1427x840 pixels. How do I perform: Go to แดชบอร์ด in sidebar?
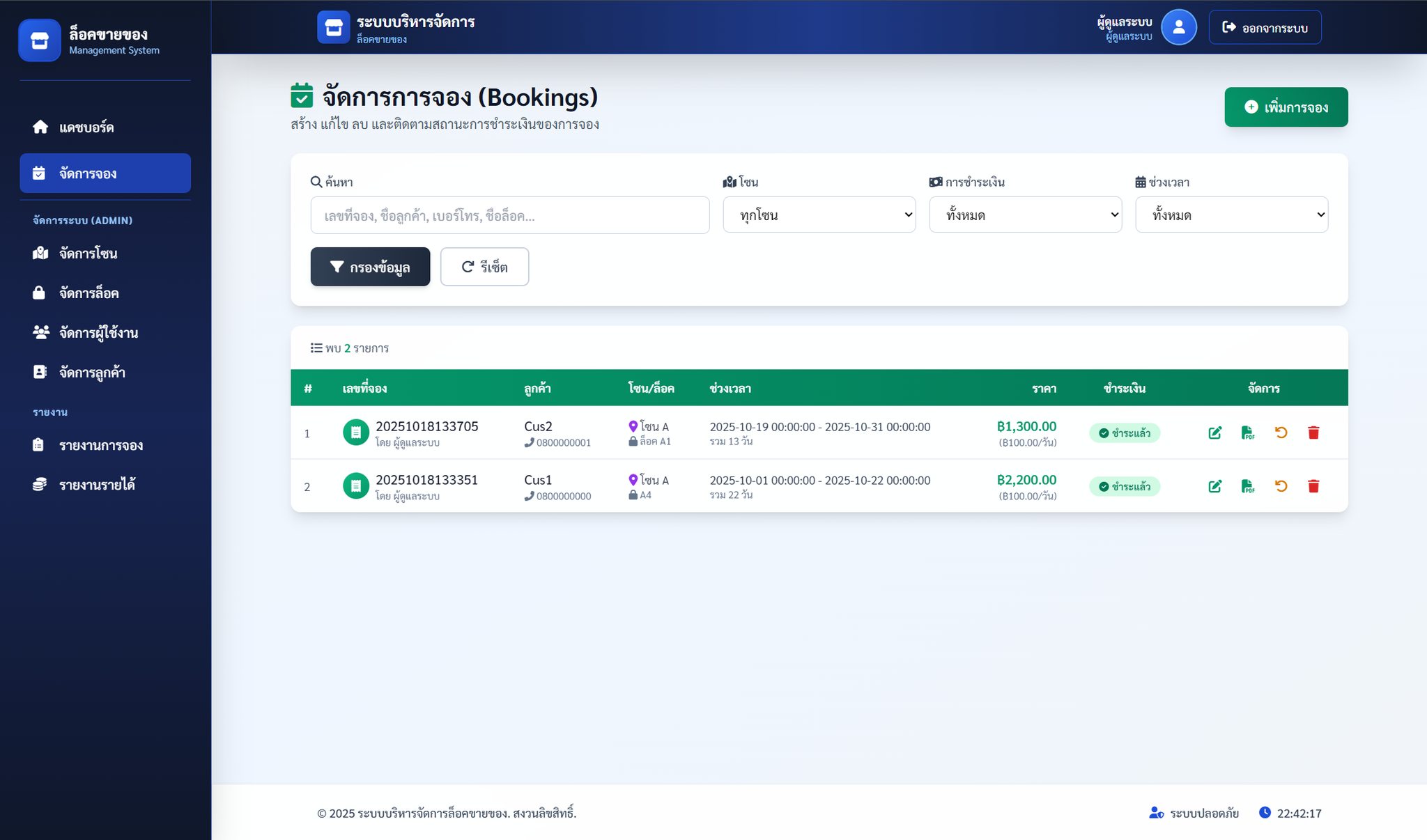coord(86,127)
